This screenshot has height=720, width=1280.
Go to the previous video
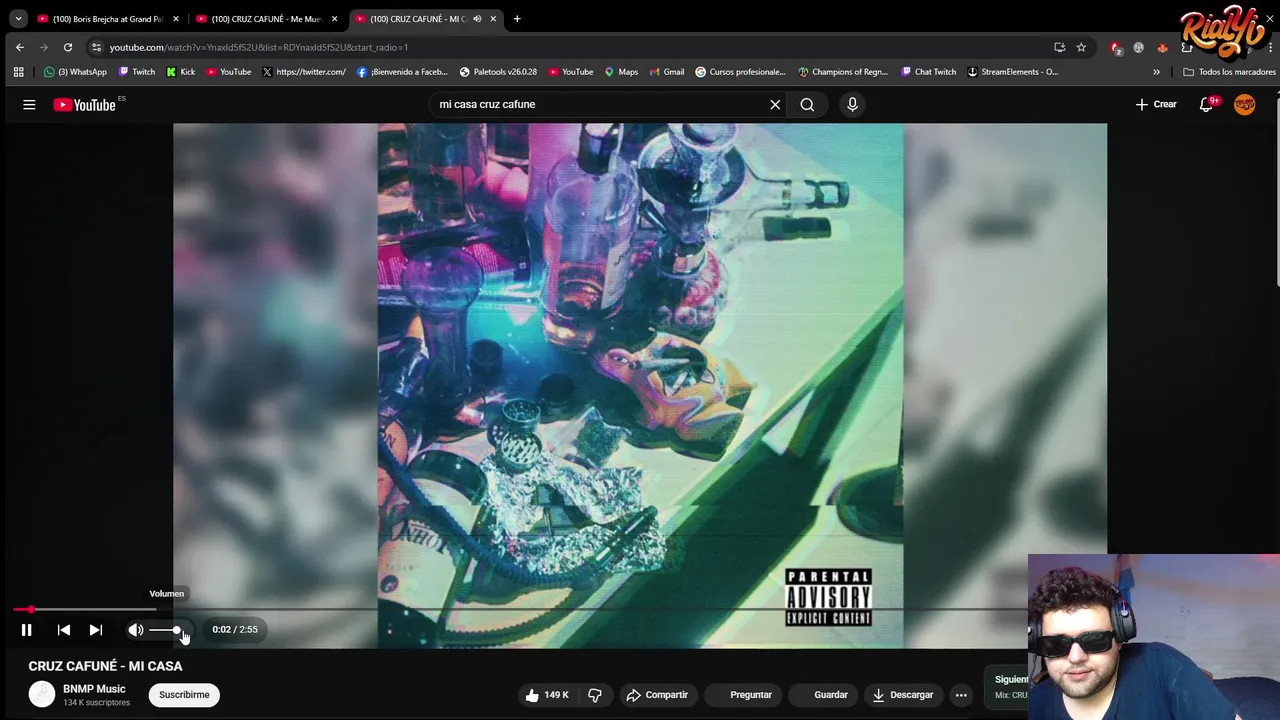pos(64,630)
